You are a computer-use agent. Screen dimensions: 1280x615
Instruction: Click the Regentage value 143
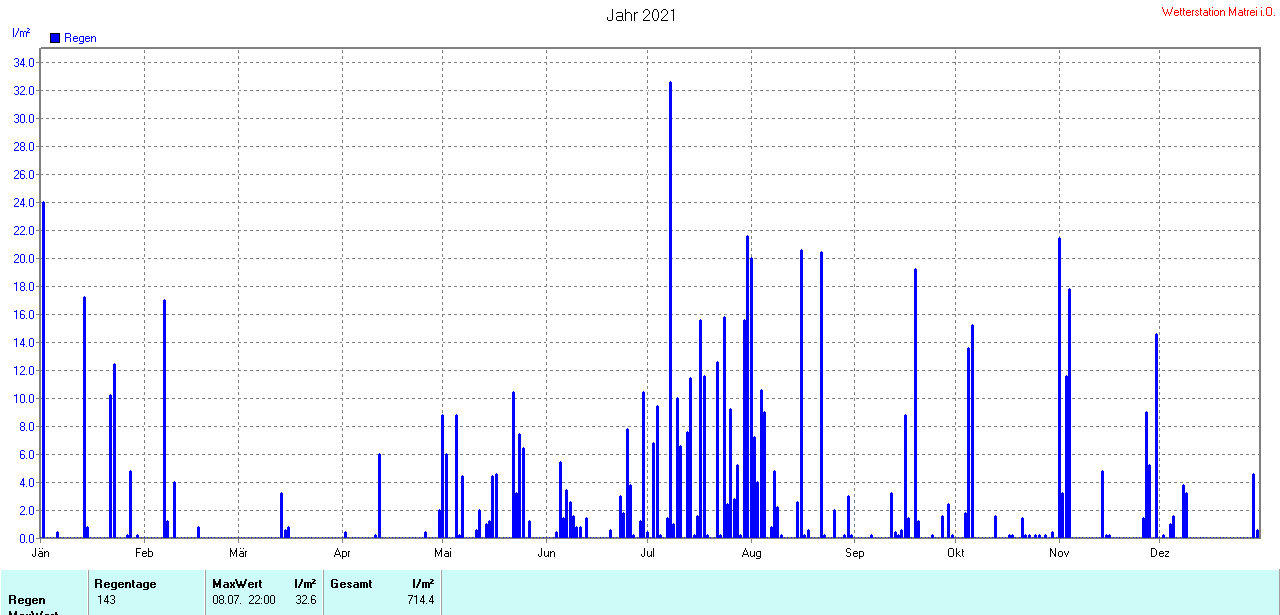pos(106,600)
